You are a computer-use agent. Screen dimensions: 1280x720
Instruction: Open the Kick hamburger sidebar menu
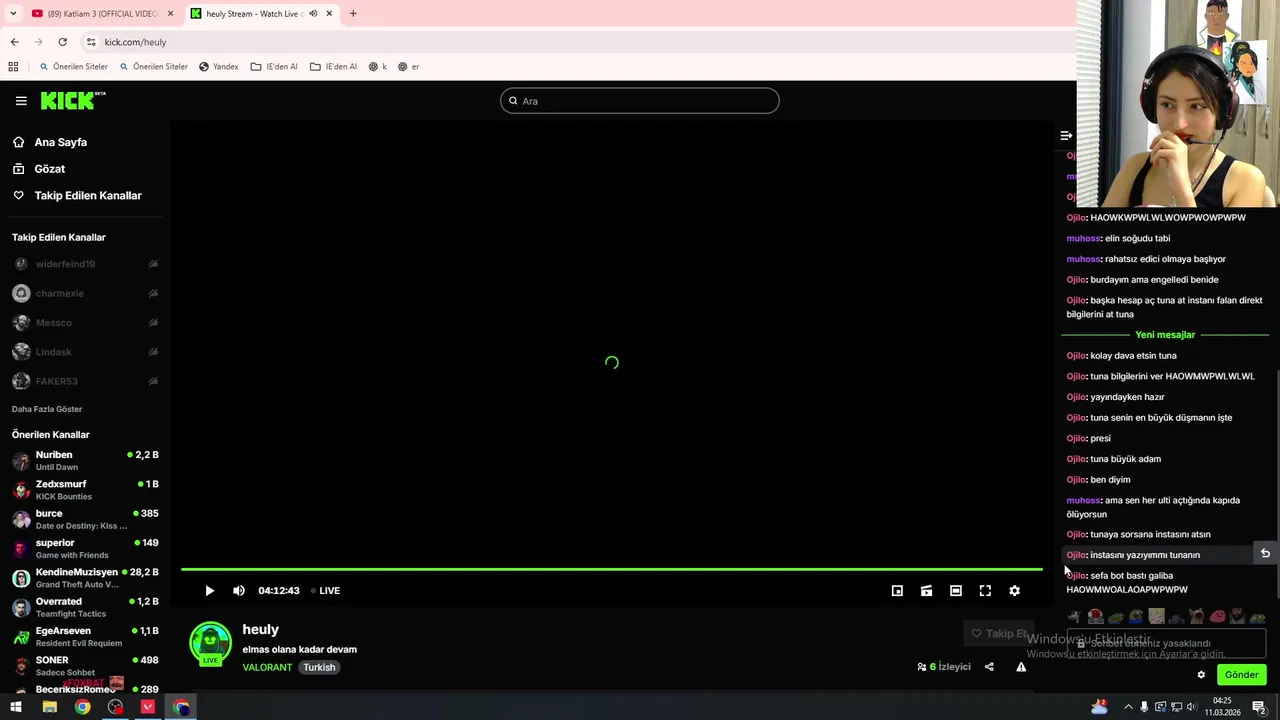21,100
